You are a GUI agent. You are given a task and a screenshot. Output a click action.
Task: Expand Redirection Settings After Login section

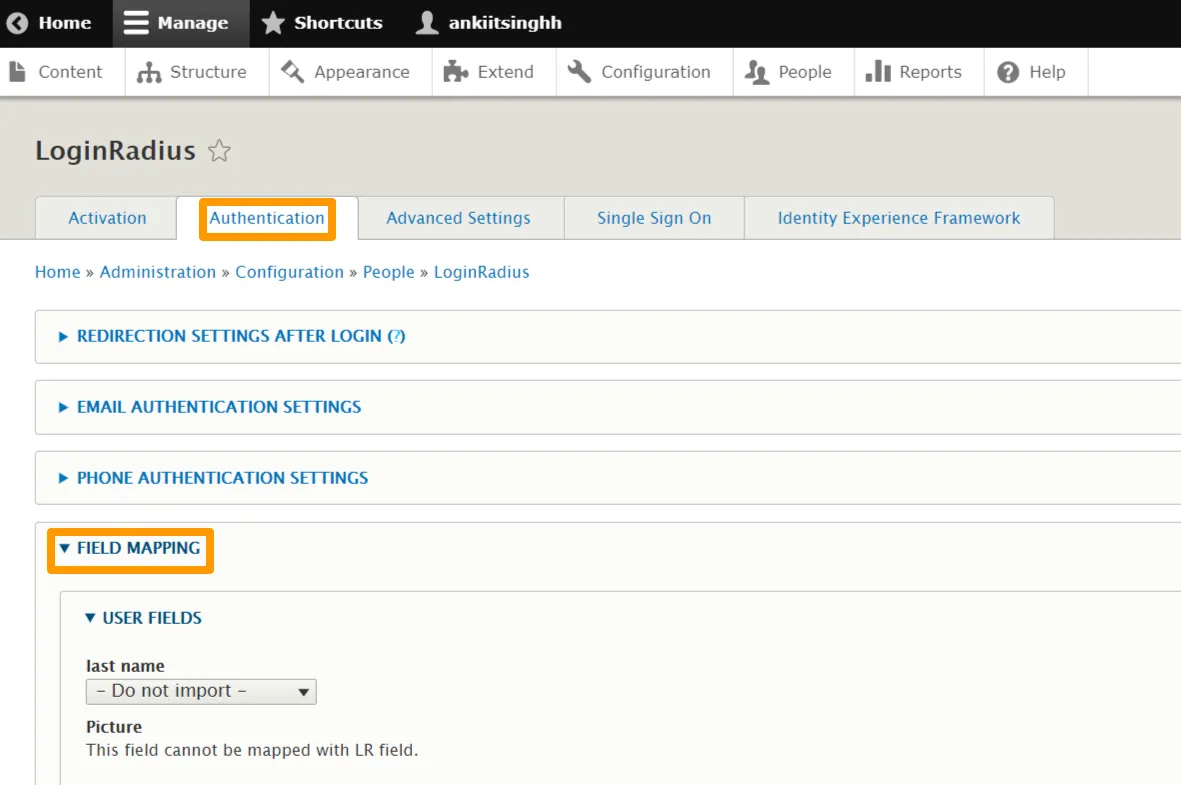(240, 337)
